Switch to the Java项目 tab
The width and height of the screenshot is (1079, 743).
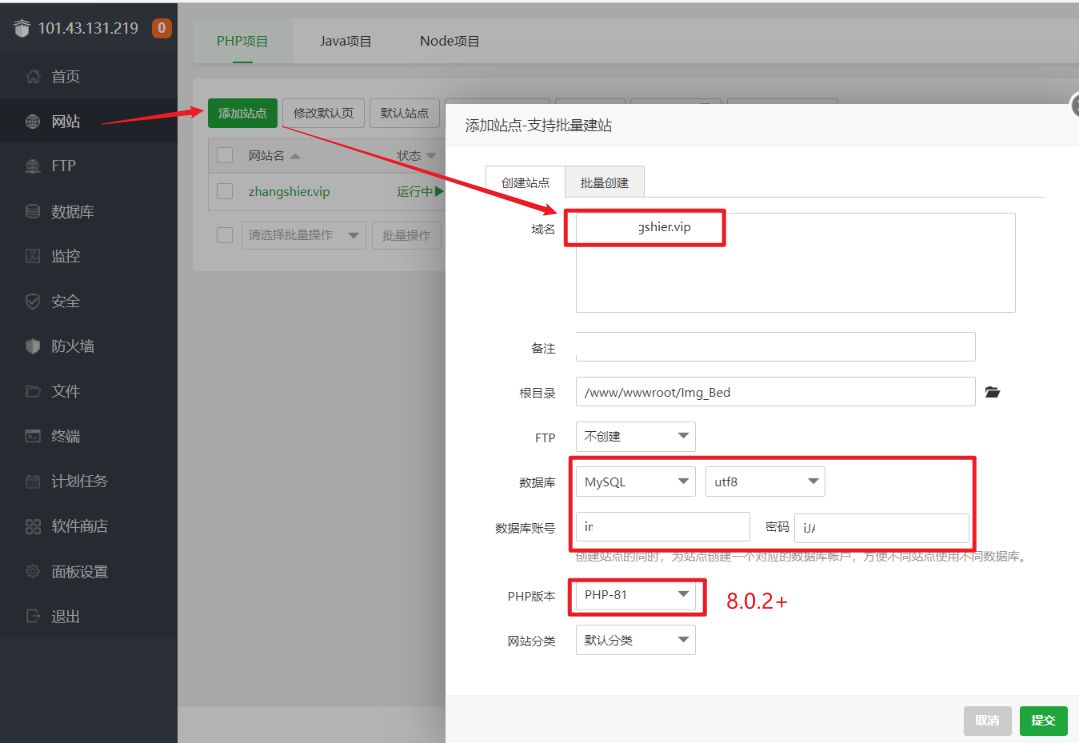(x=346, y=41)
